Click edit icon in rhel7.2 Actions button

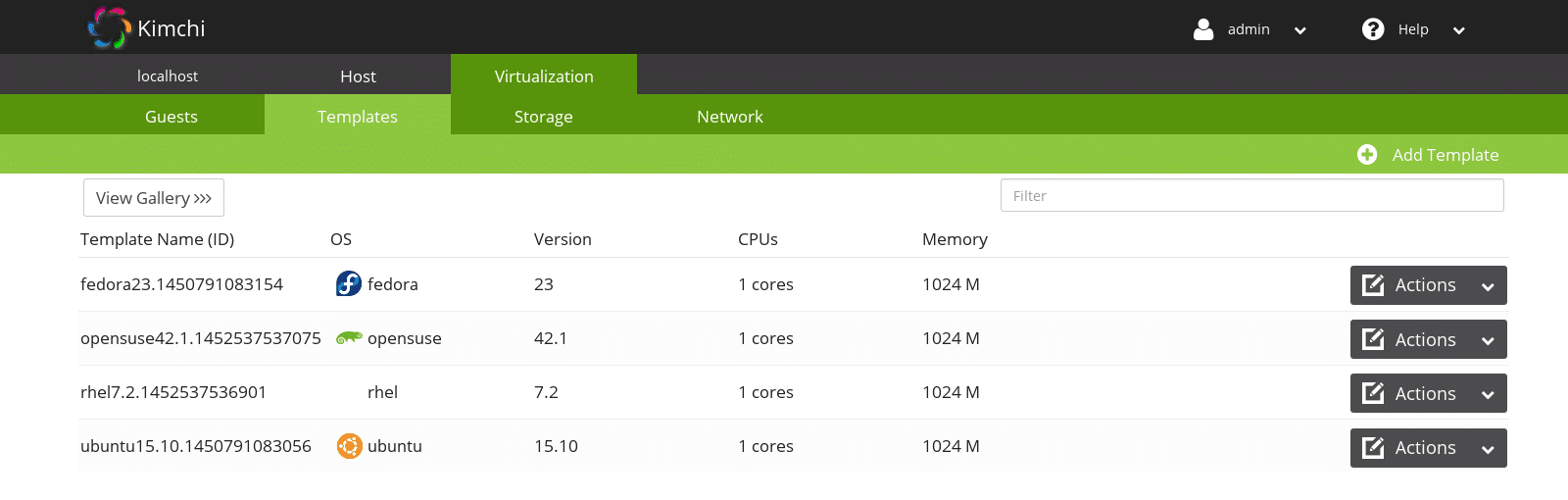1374,393
